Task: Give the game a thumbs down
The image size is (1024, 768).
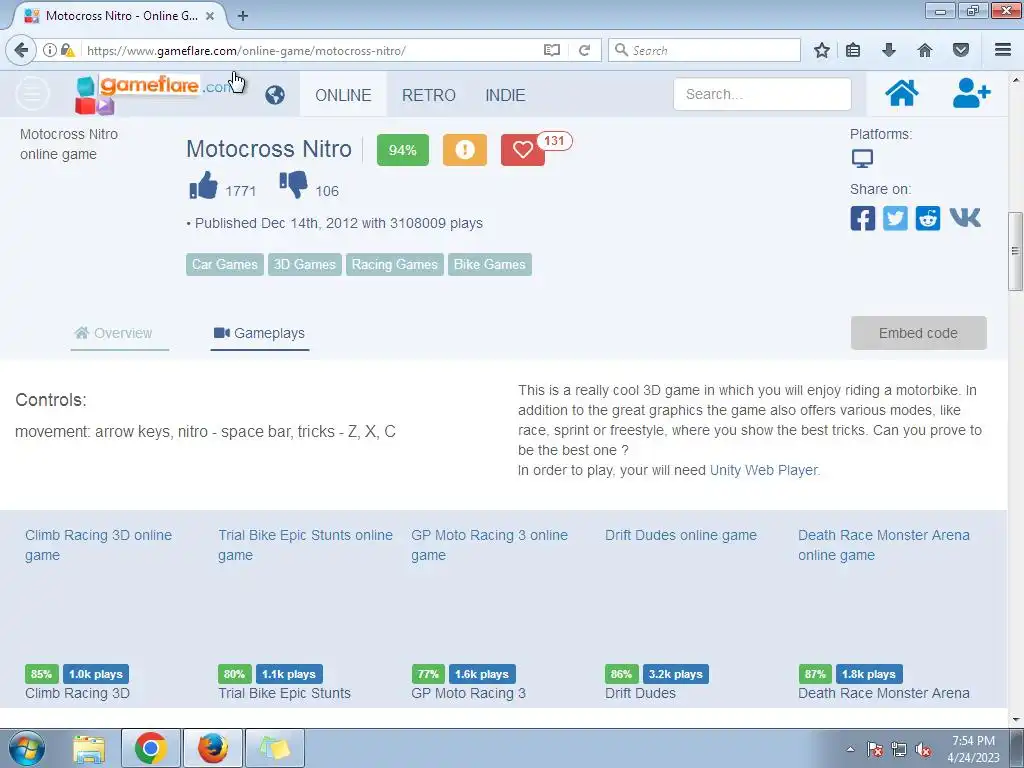Action: point(293,185)
